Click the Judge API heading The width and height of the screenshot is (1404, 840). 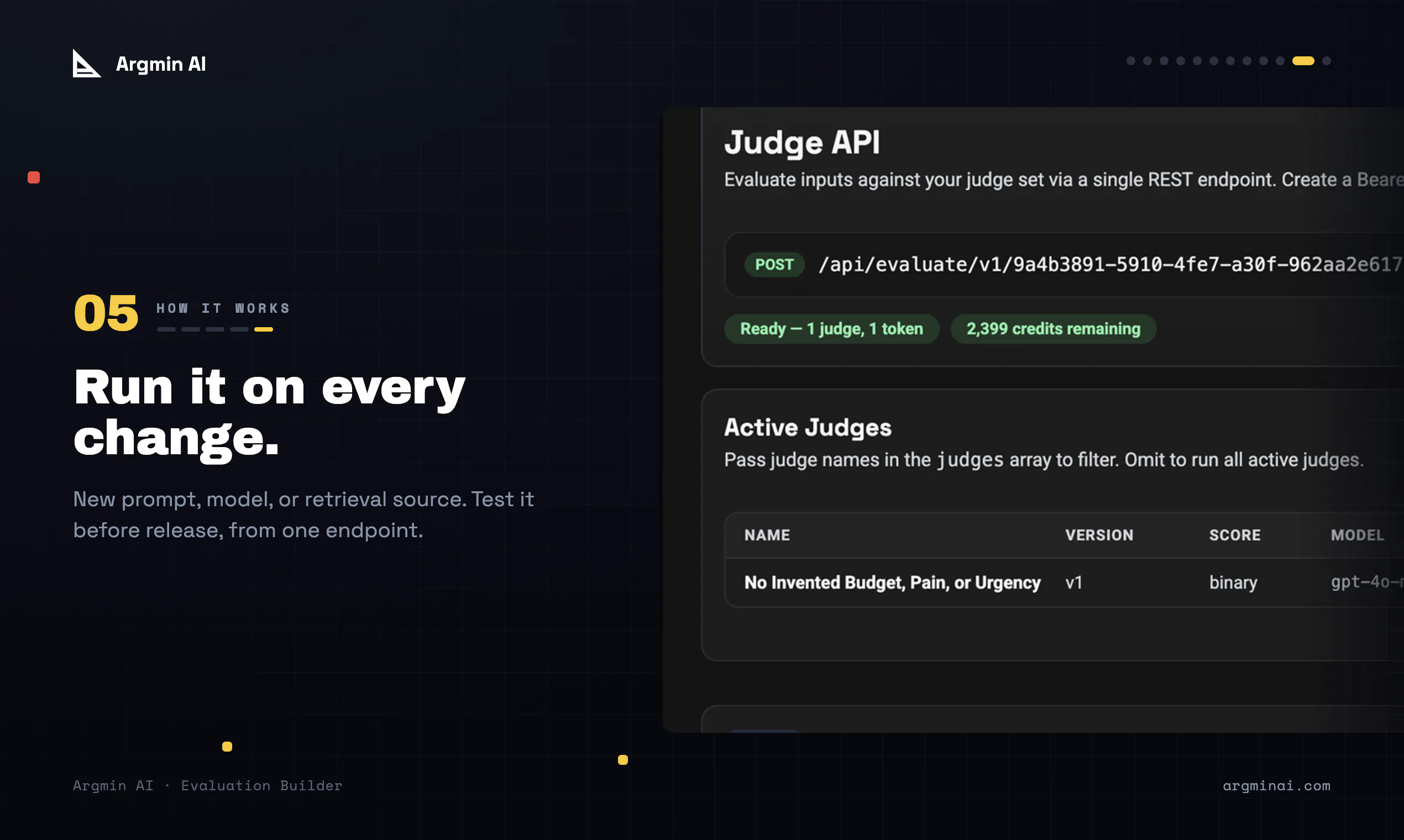(x=802, y=143)
